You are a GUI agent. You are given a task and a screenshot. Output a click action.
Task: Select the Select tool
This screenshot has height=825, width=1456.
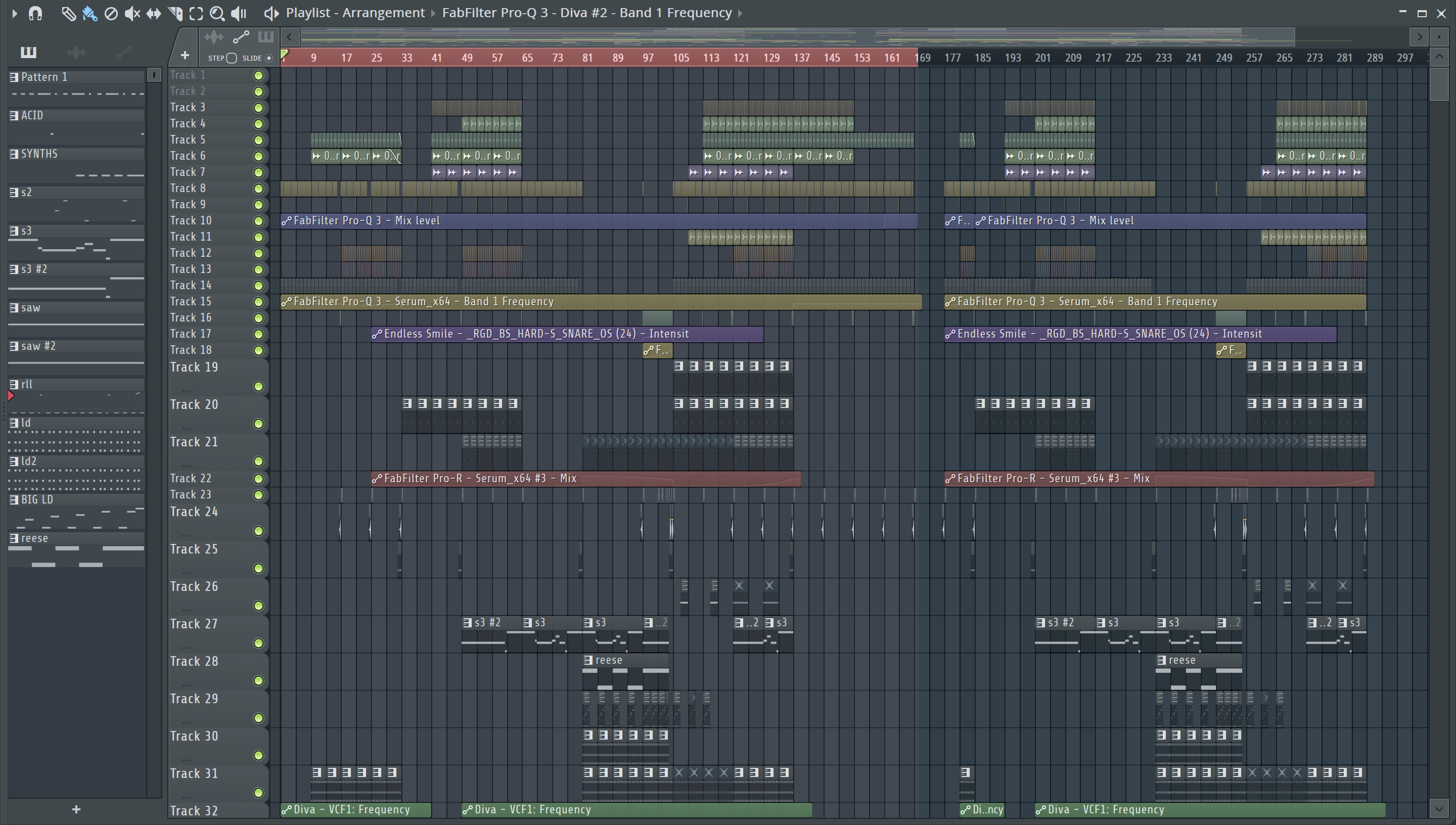(196, 14)
